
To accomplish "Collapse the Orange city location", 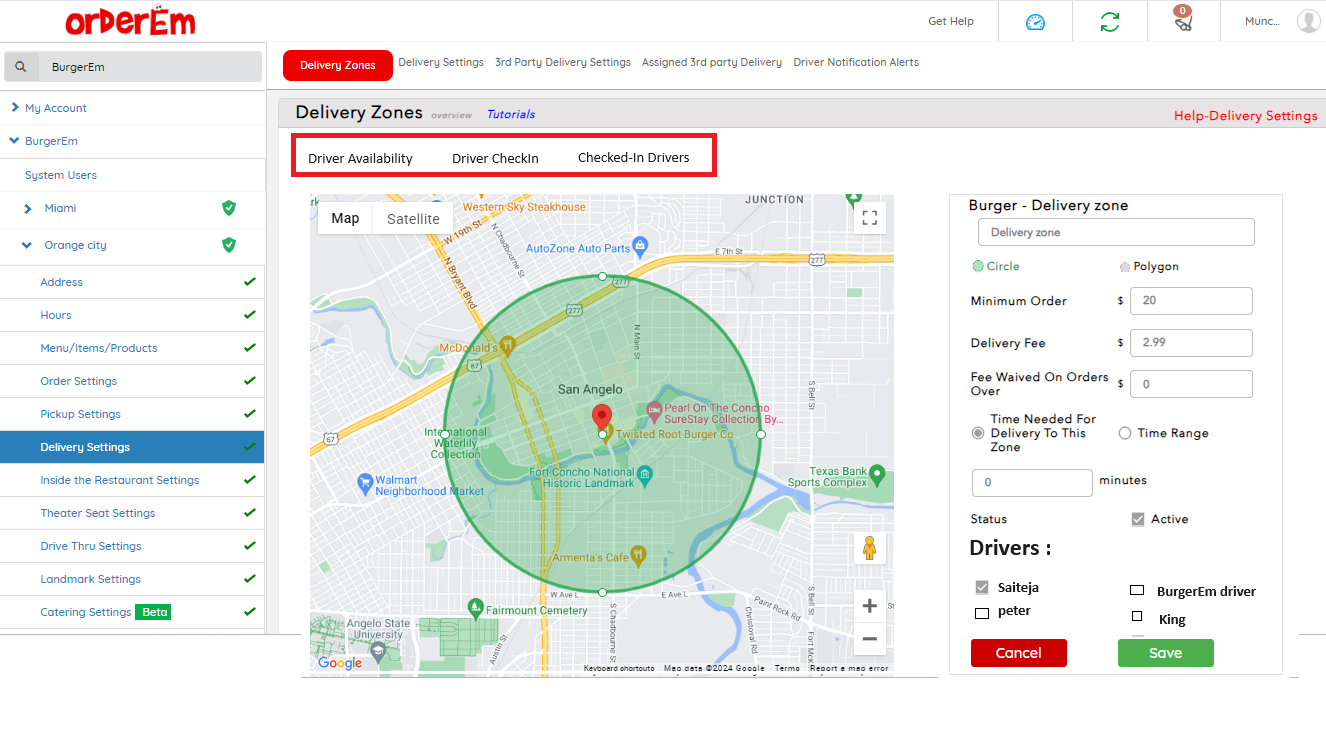I will (x=28, y=245).
